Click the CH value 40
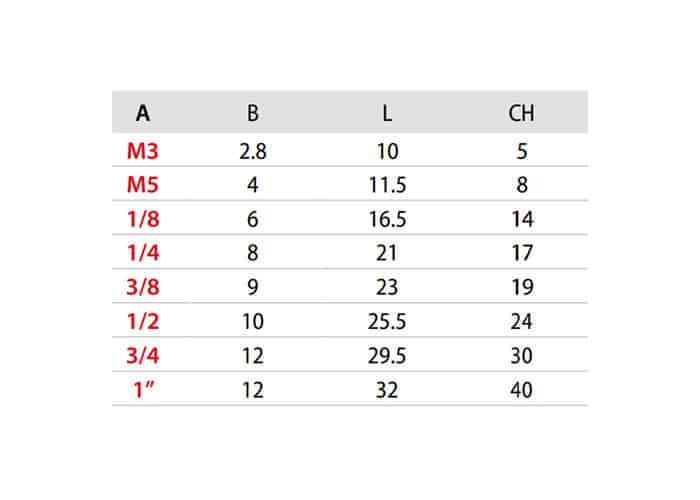Viewport: 700px width, 500px height. click(x=521, y=390)
